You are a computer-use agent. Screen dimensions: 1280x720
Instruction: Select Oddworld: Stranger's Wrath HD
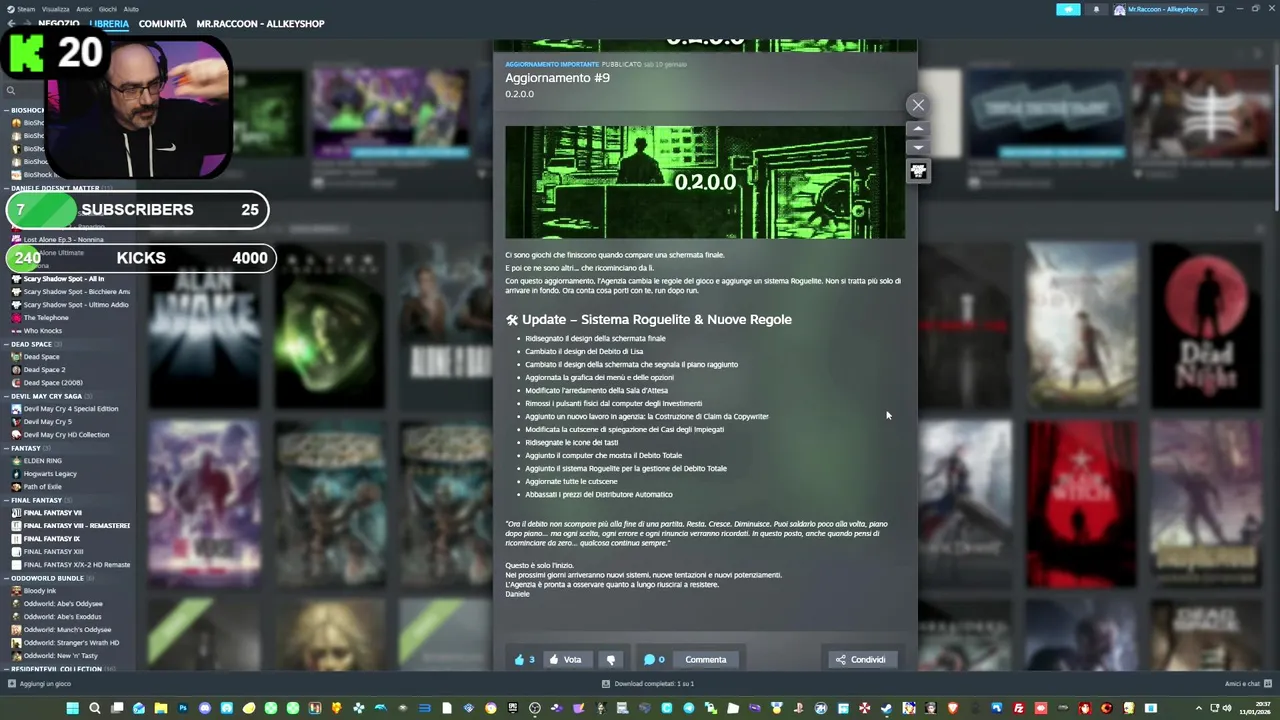click(x=71, y=643)
